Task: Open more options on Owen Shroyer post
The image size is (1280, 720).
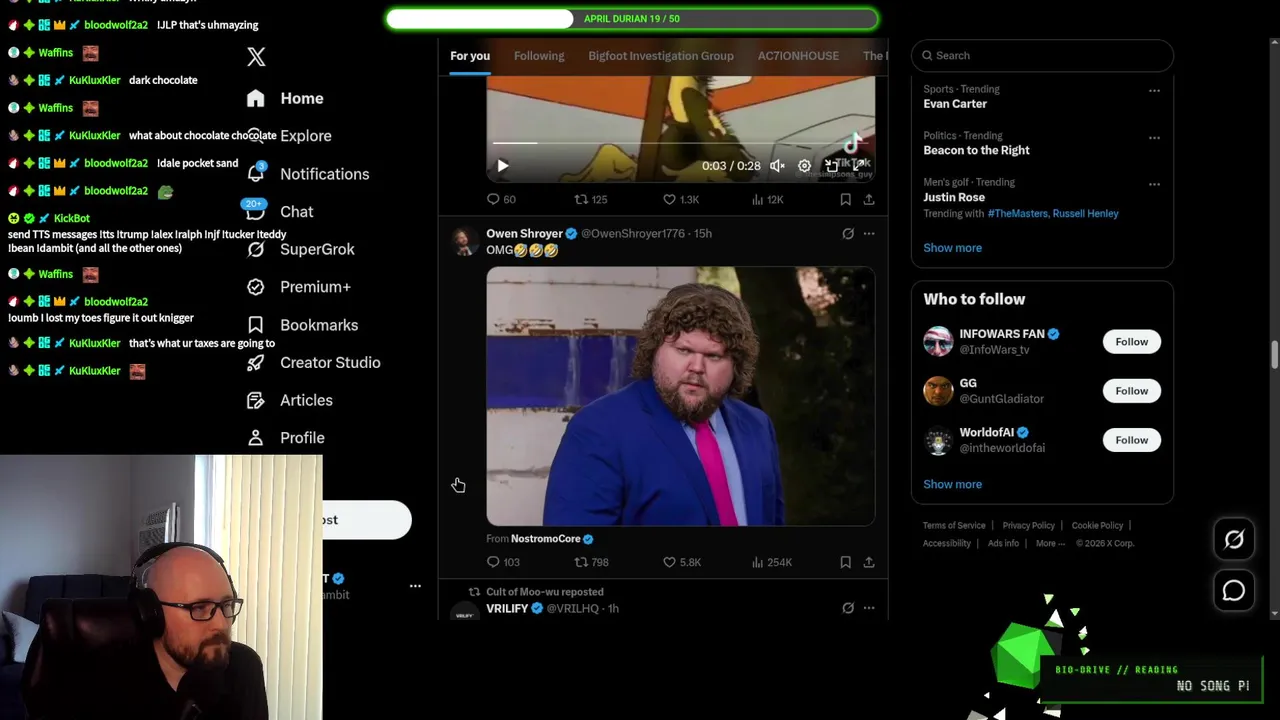Action: (868, 234)
